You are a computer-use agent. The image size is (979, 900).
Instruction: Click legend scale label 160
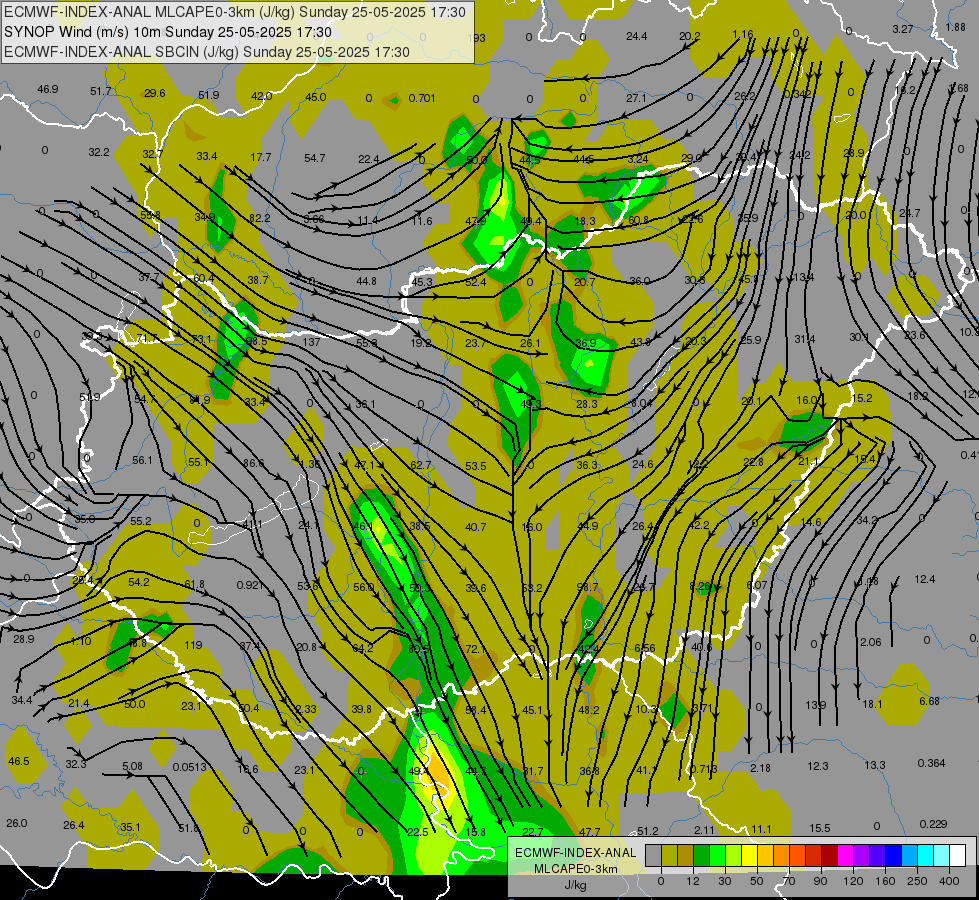pyautogui.click(x=885, y=881)
